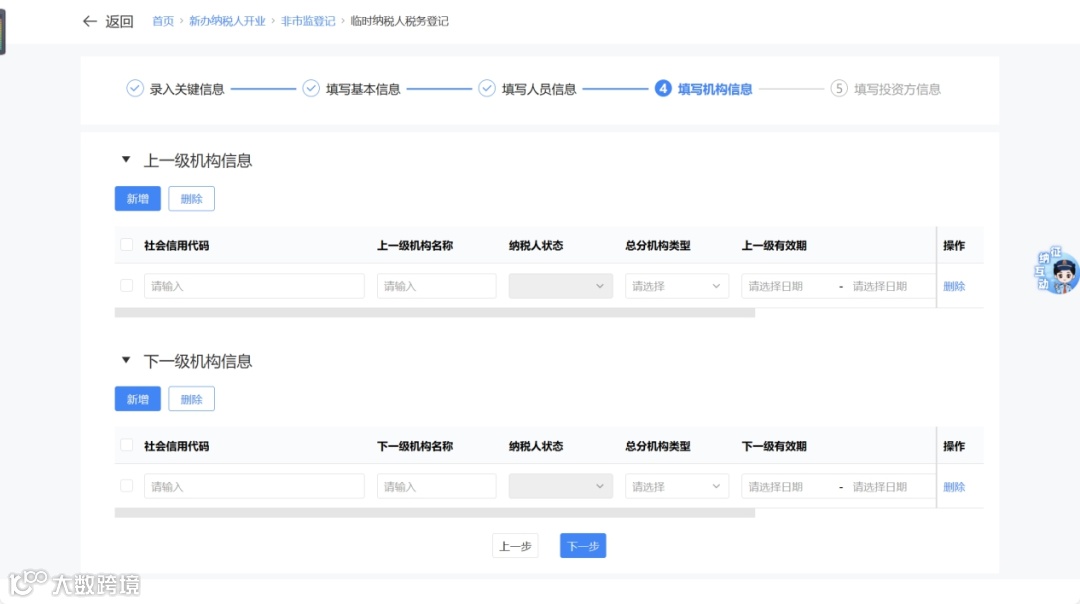
Task: Open 纳税人状态 dropdown in 上一级机构 row
Action: pos(561,286)
